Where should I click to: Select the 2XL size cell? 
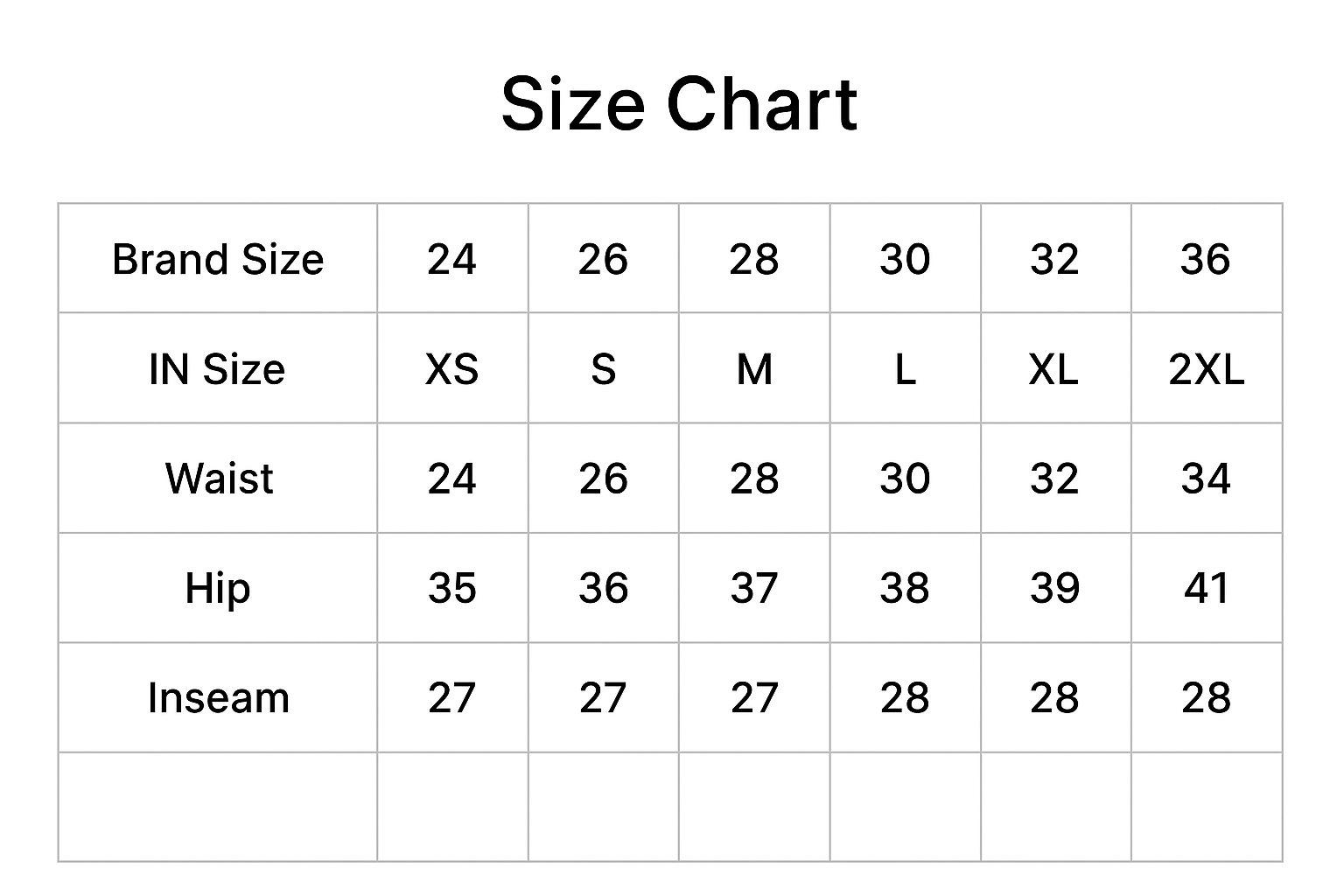point(1206,369)
